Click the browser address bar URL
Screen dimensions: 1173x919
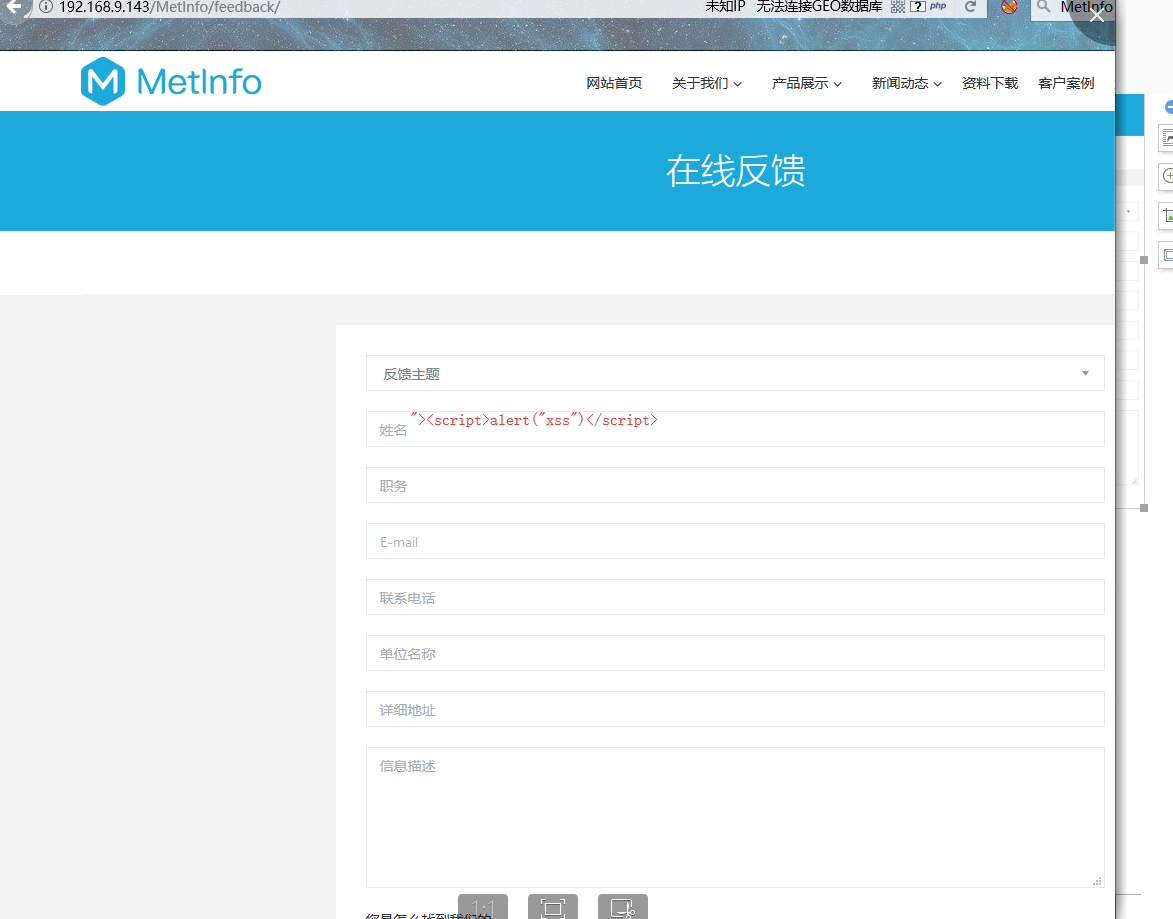[169, 7]
